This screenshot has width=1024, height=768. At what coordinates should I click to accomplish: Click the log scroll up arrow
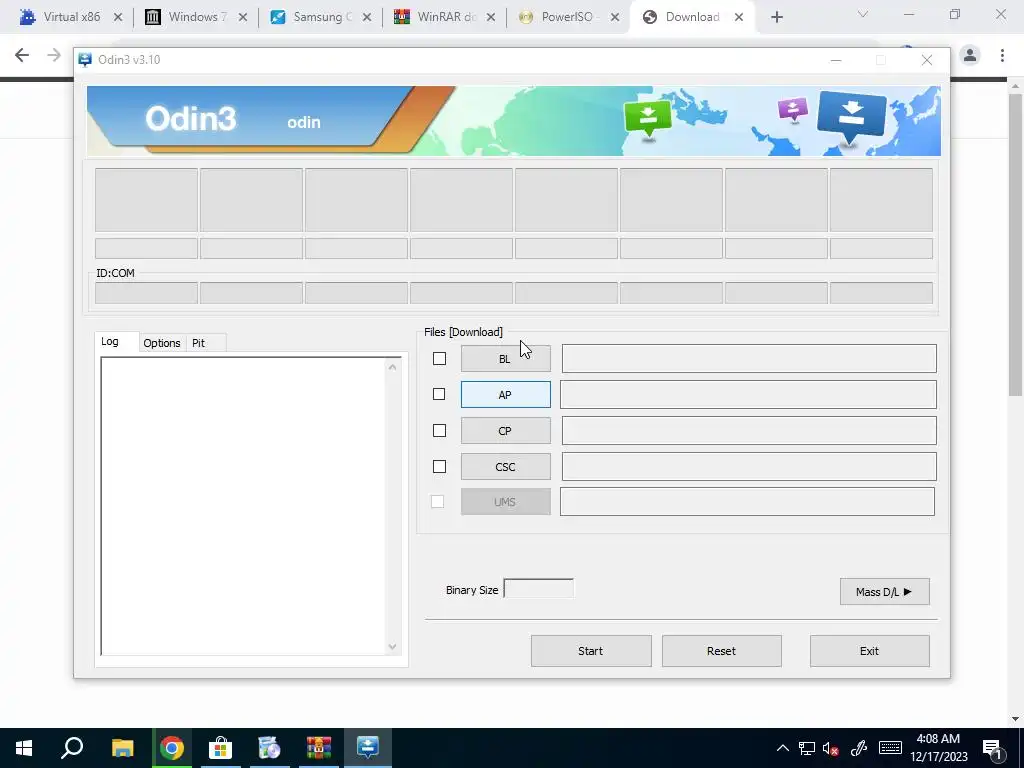click(x=392, y=367)
